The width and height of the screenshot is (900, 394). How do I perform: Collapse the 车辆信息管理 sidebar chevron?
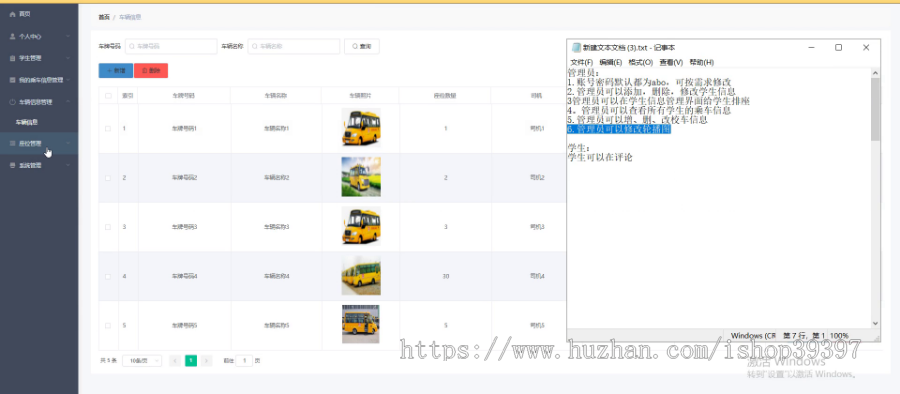click(x=68, y=102)
